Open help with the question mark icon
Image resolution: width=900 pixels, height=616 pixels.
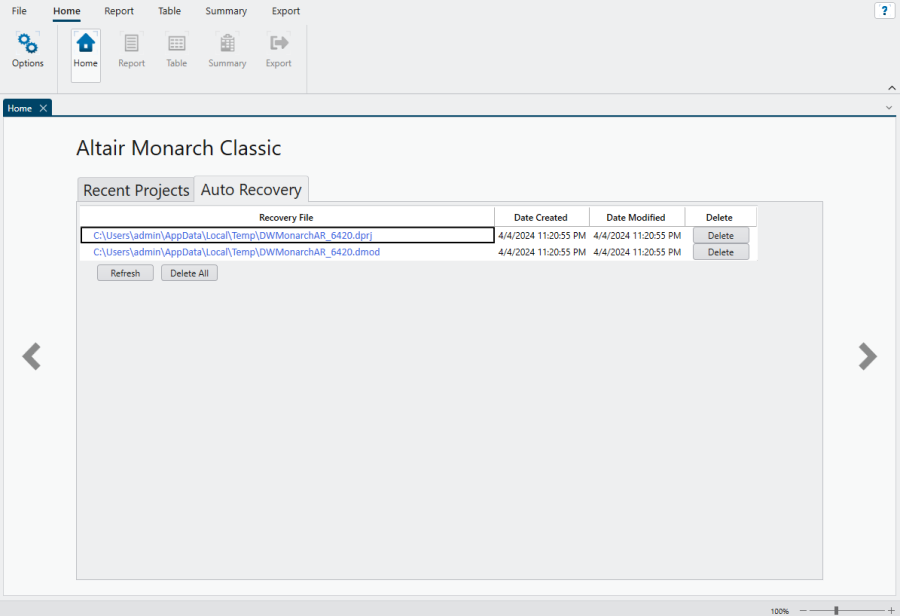[884, 11]
